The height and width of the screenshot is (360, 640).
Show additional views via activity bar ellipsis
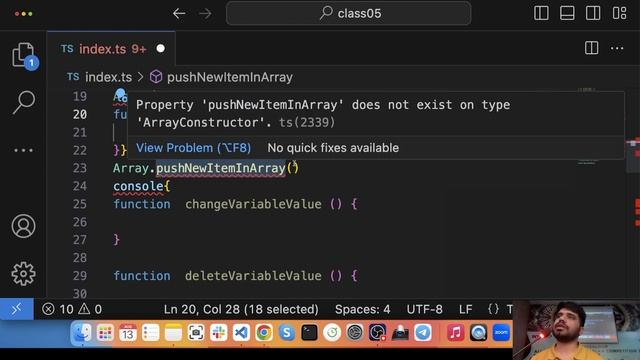pos(23,150)
